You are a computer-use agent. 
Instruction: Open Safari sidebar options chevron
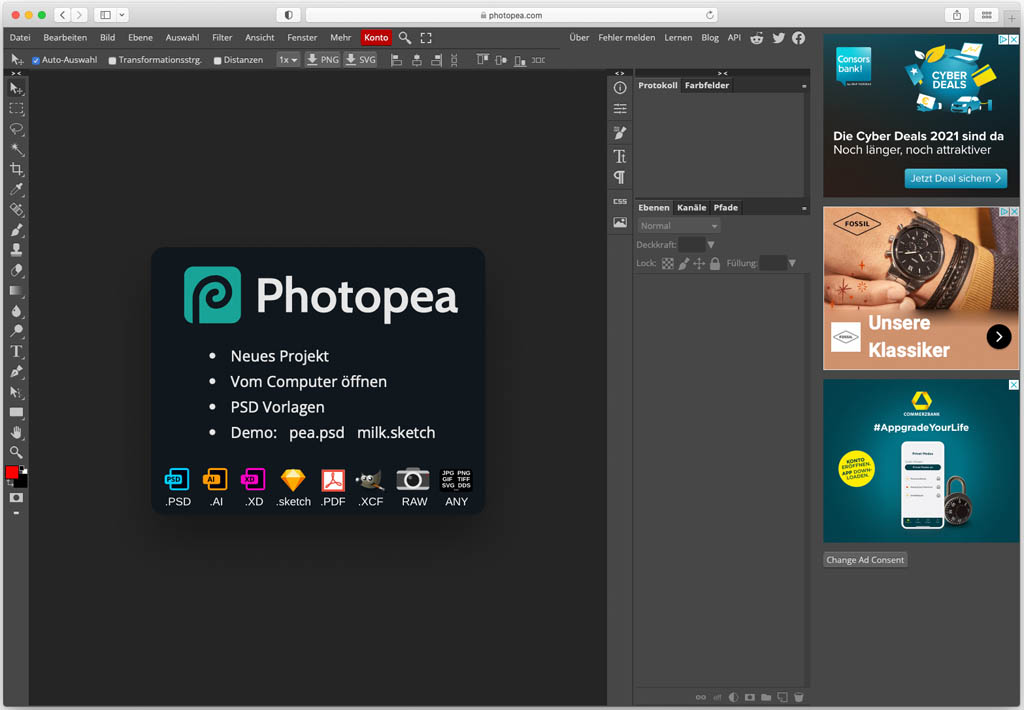pos(122,14)
